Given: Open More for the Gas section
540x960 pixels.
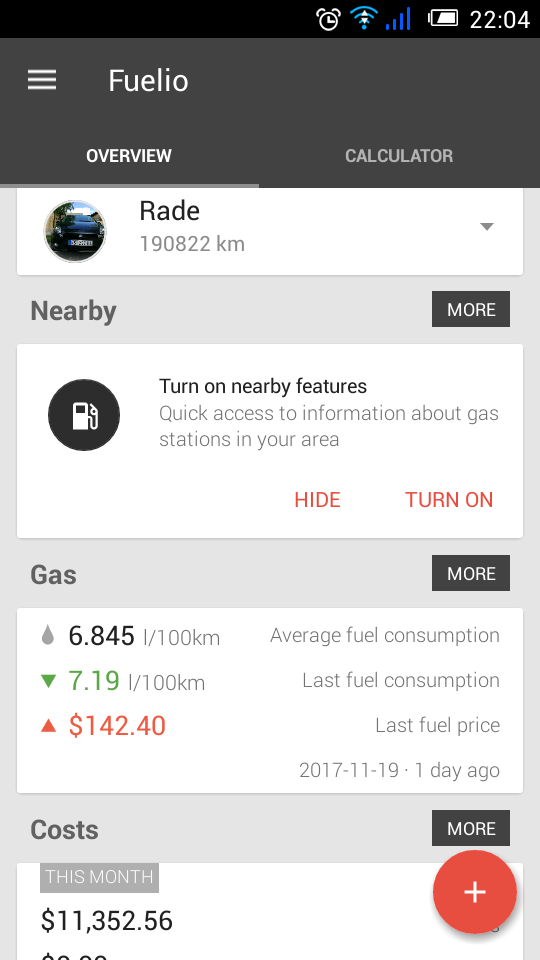Looking at the screenshot, I should point(471,573).
